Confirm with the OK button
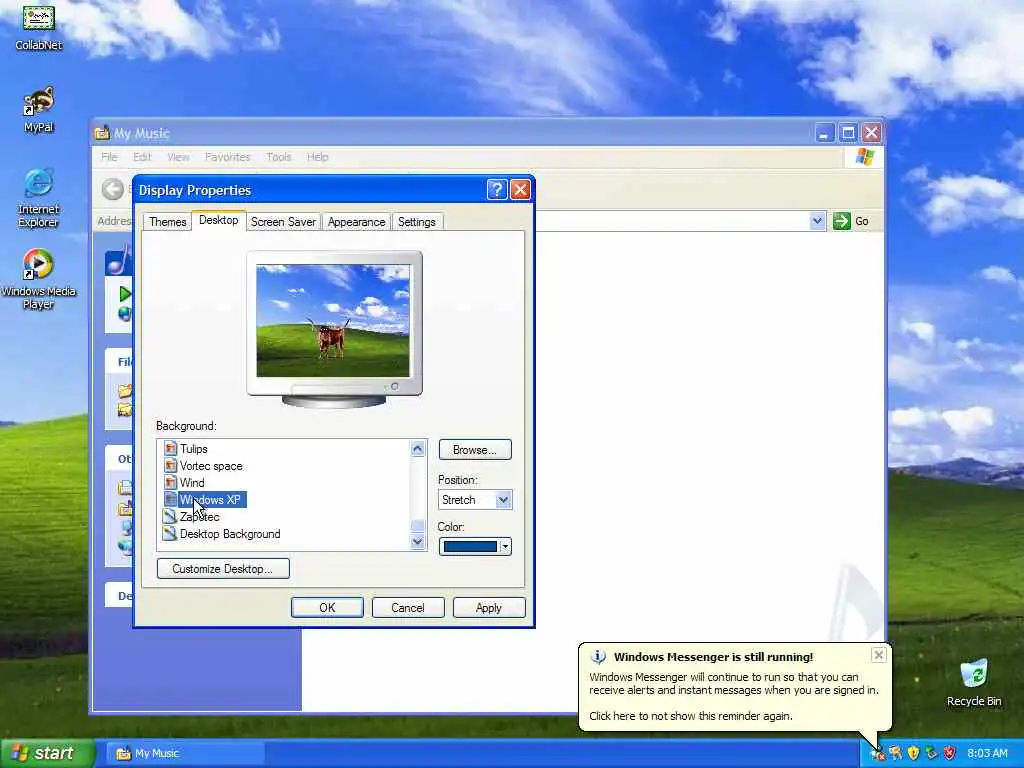 pyautogui.click(x=327, y=607)
